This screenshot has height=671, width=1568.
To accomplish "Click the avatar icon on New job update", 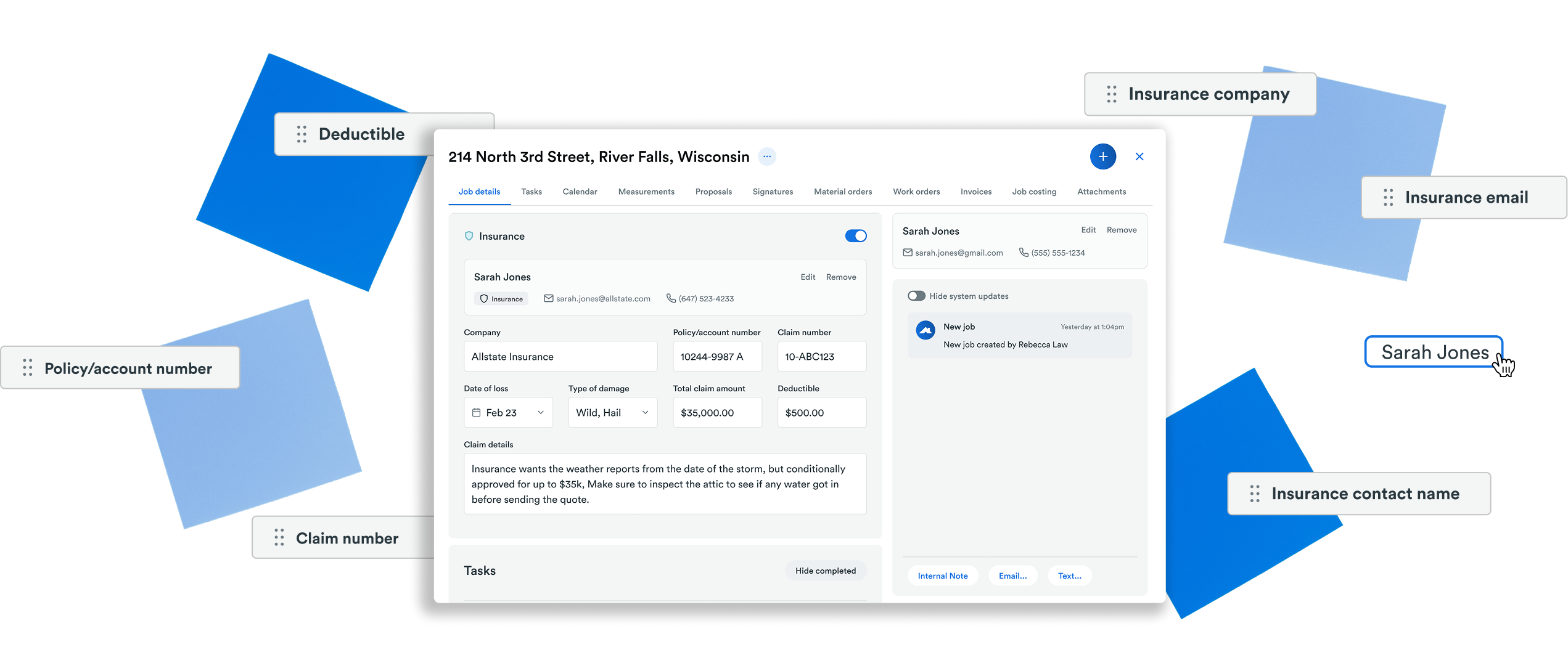I will click(x=925, y=331).
